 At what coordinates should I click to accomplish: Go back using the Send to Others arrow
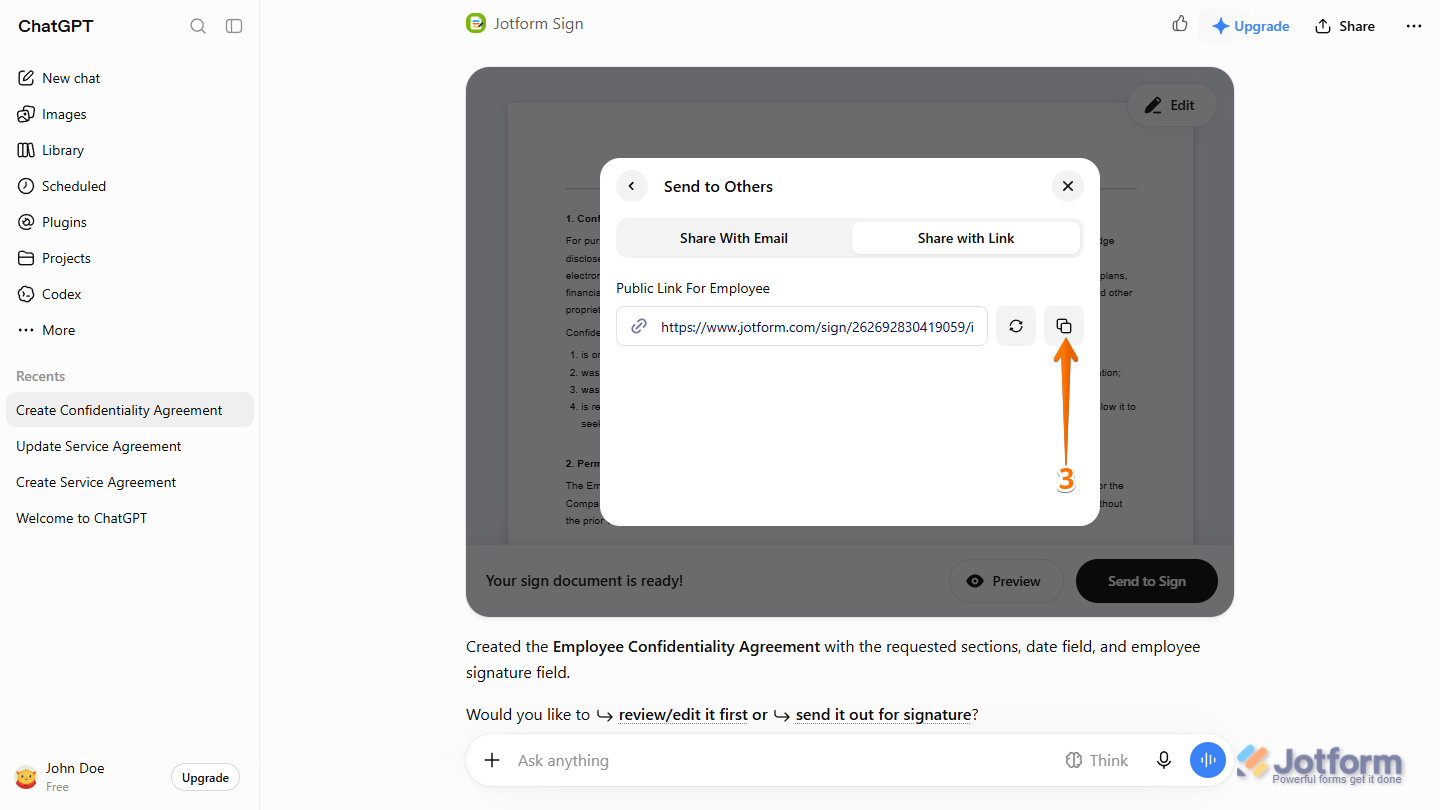(632, 186)
